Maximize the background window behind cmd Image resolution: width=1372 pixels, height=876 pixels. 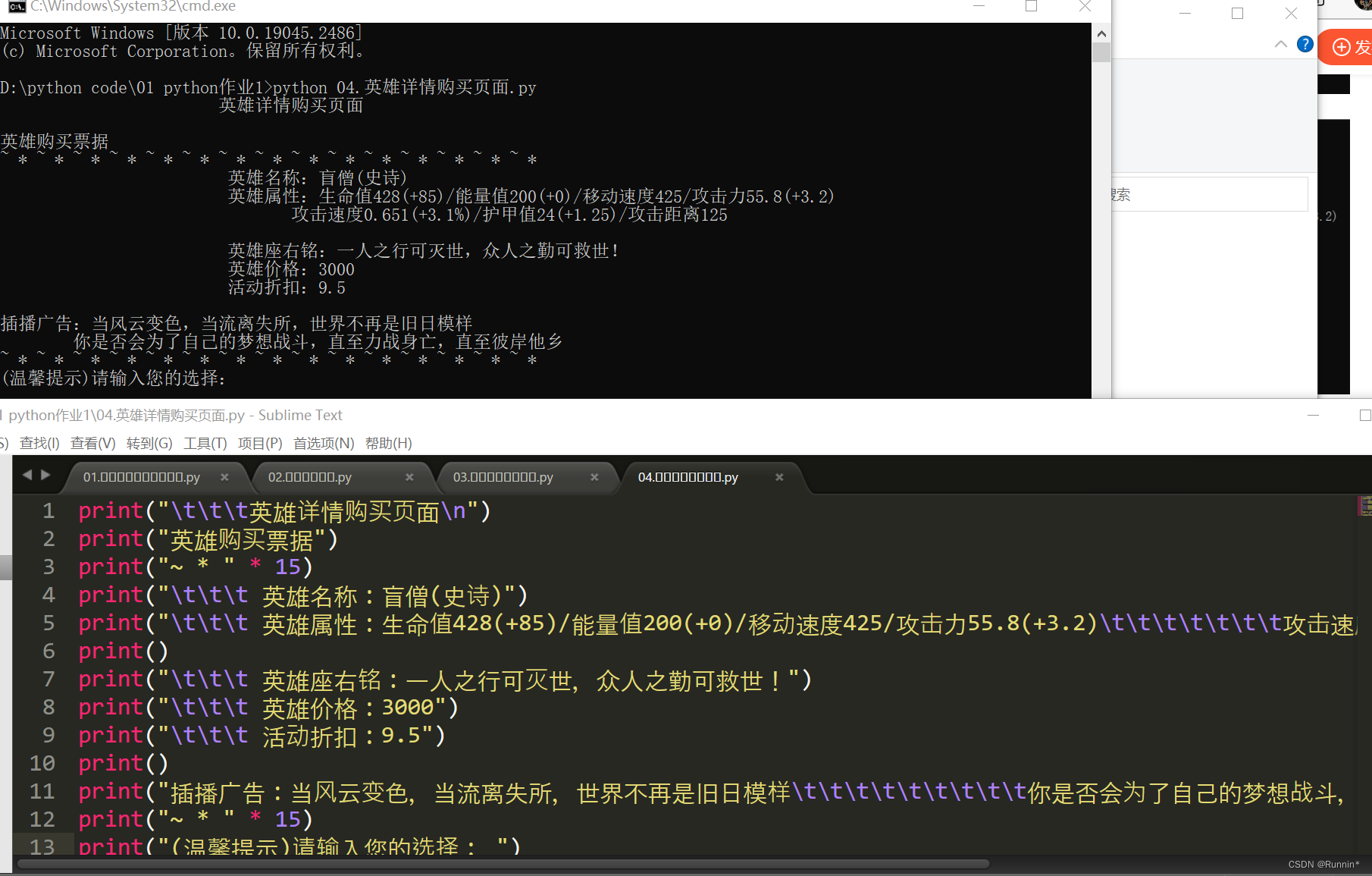pos(1237,14)
